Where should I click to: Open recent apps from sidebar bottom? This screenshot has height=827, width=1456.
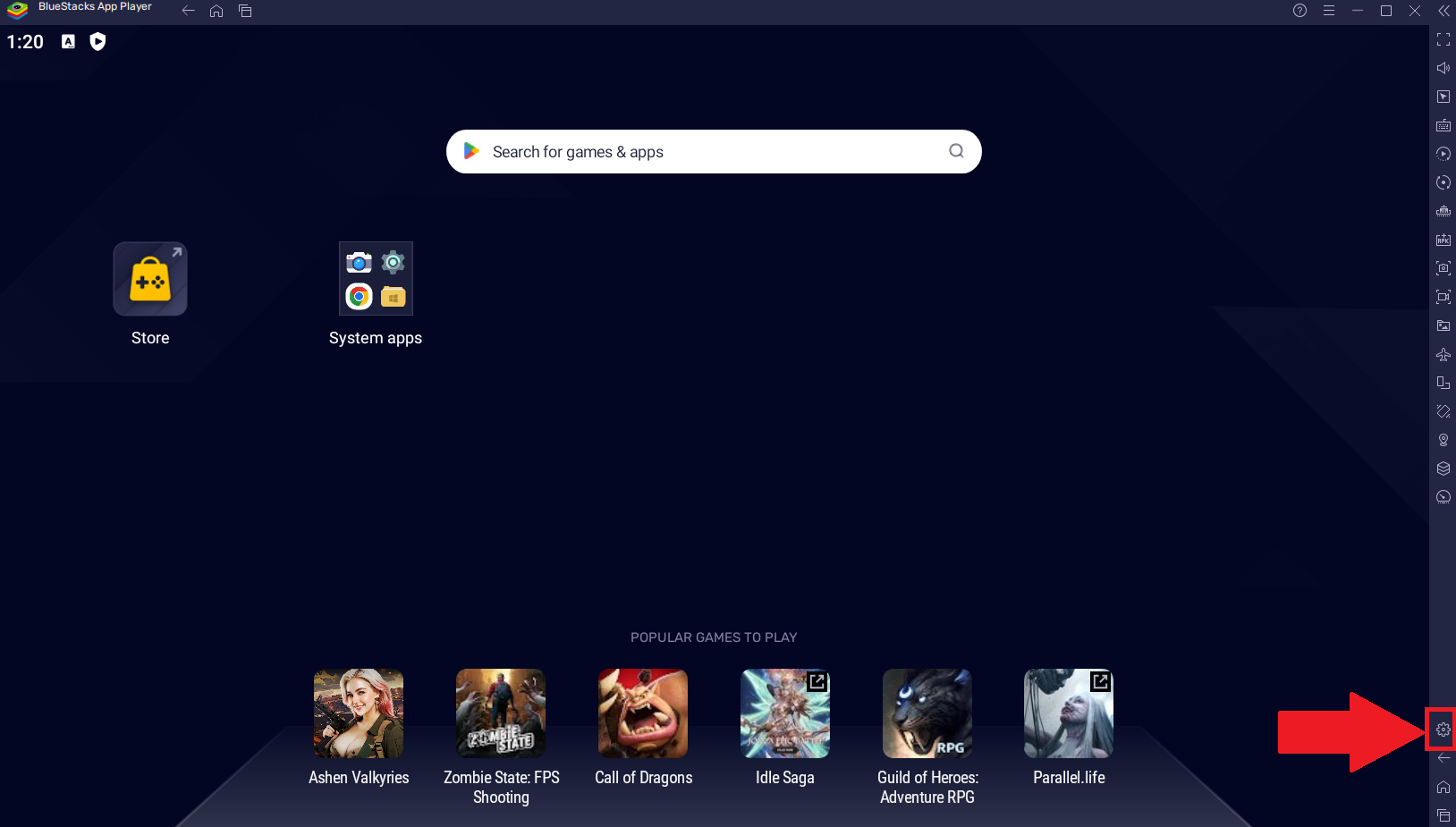[x=1443, y=815]
